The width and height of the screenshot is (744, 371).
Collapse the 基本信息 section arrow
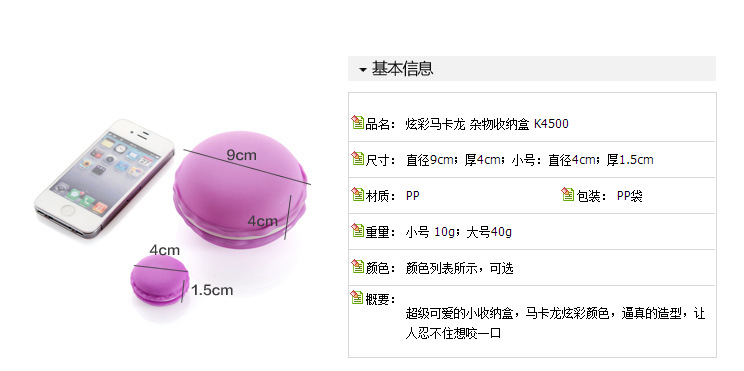(363, 70)
